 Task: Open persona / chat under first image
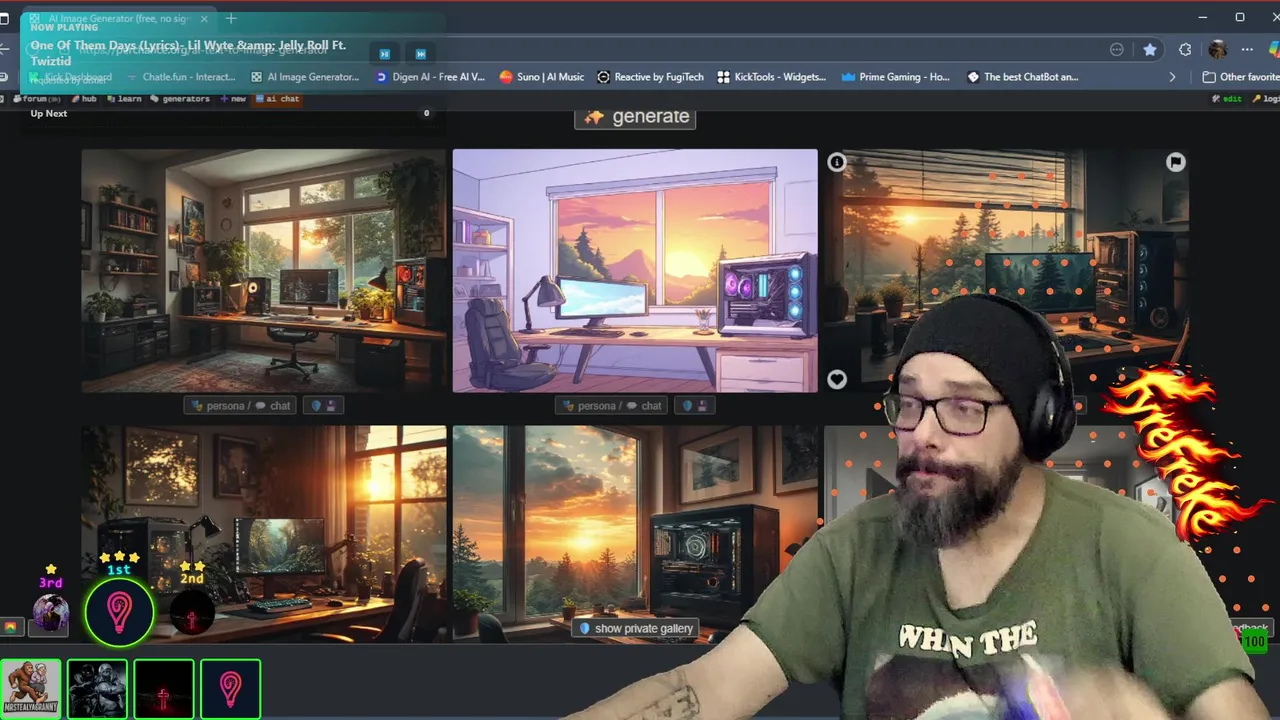click(241, 405)
